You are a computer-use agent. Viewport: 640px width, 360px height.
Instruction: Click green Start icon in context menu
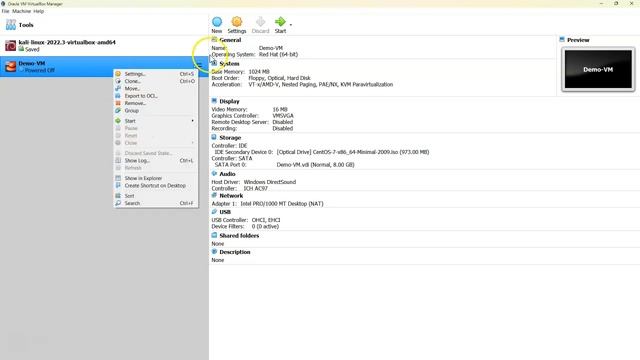[118, 121]
